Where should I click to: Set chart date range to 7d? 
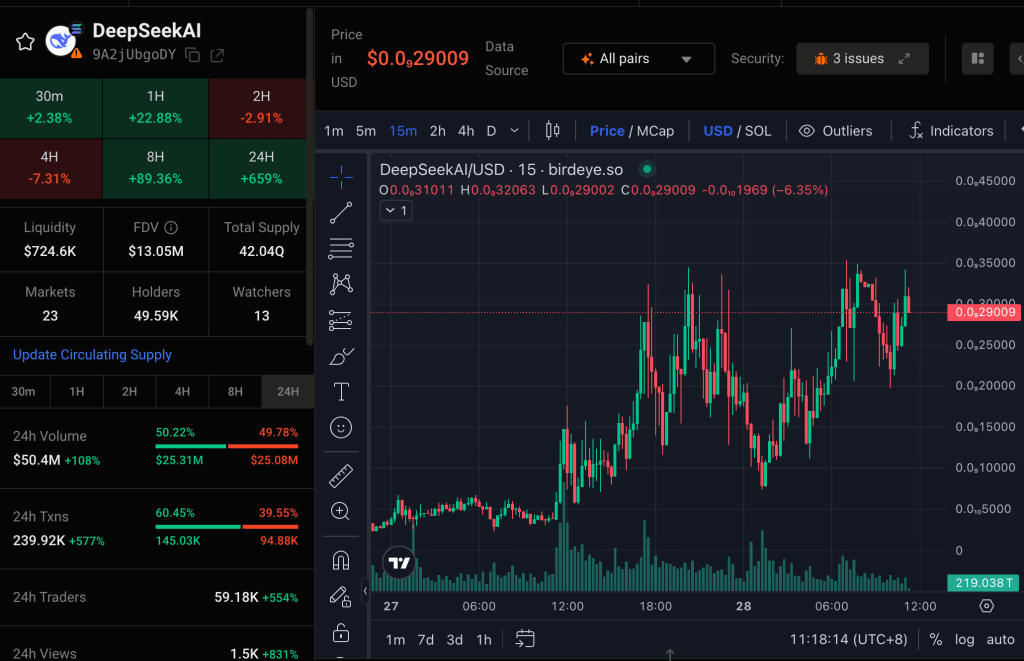click(x=425, y=639)
